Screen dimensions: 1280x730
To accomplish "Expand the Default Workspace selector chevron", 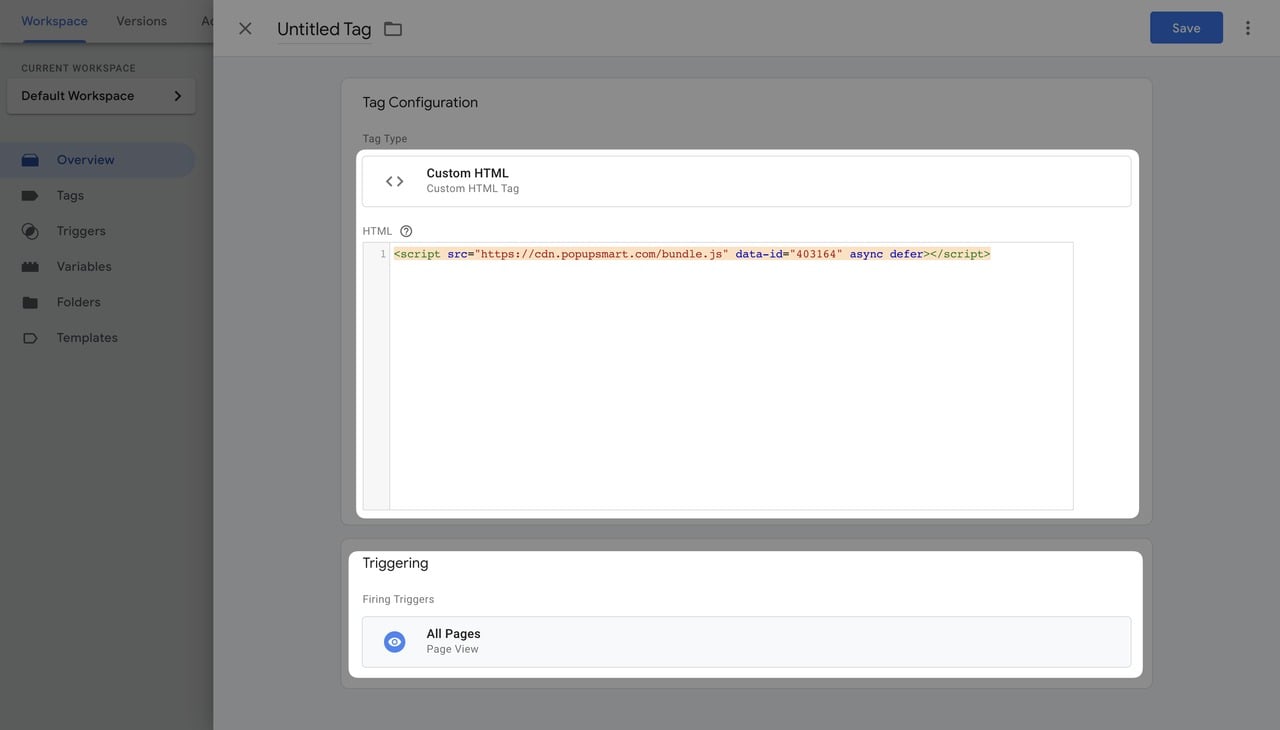I will point(178,96).
